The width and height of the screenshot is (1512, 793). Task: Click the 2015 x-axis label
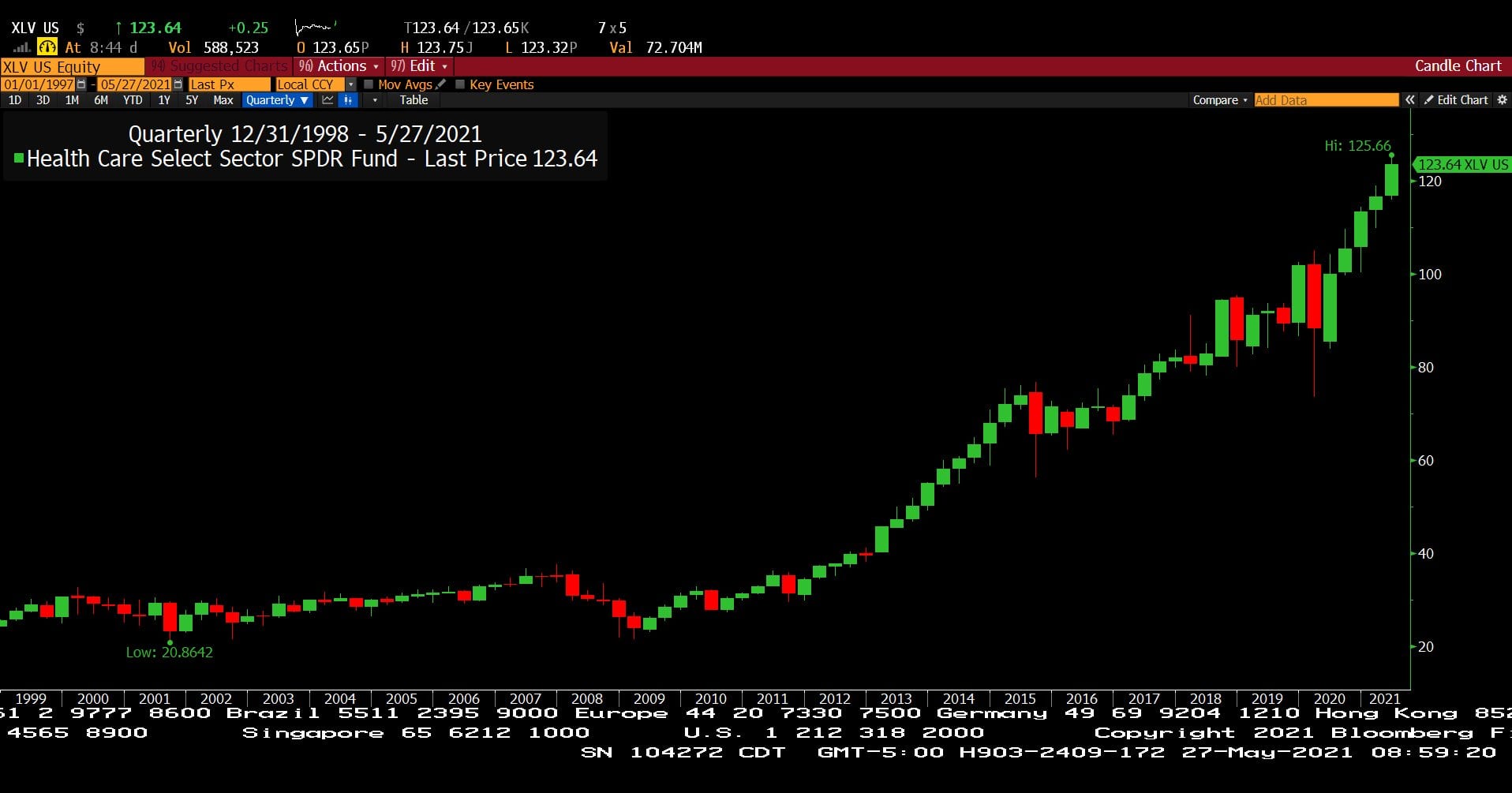click(1020, 699)
